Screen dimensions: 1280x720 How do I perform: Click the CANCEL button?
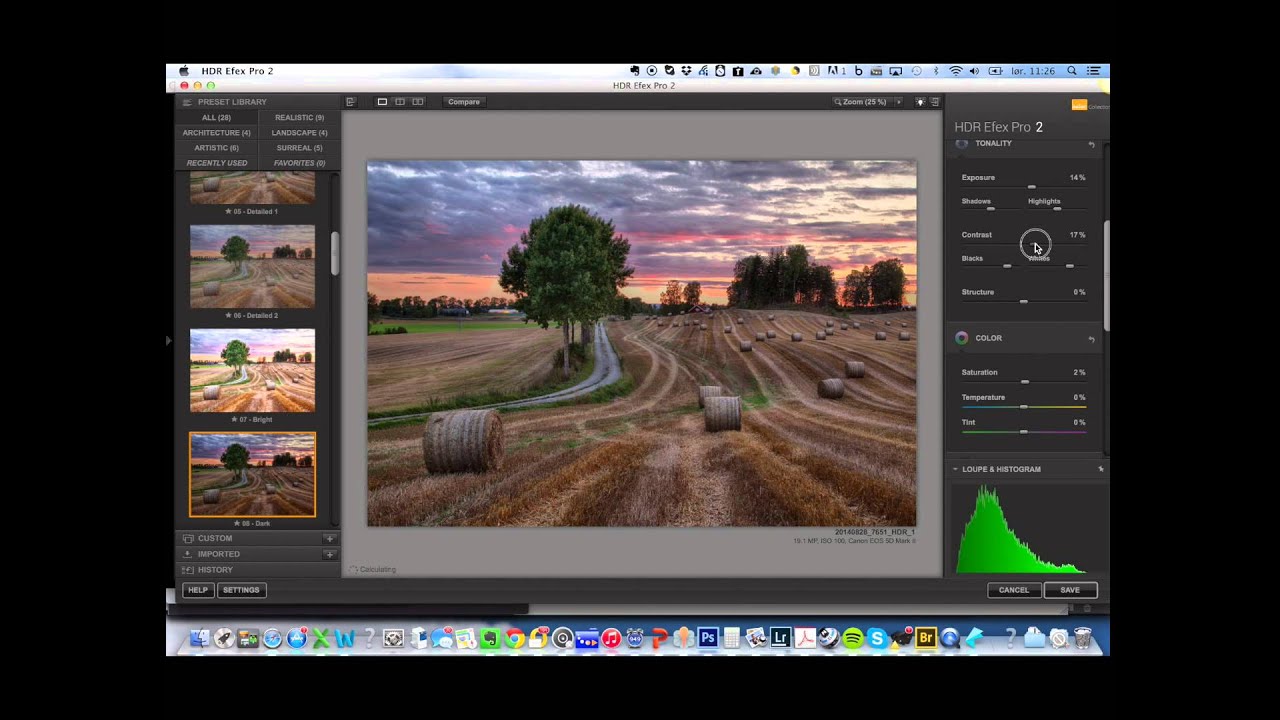(1013, 590)
